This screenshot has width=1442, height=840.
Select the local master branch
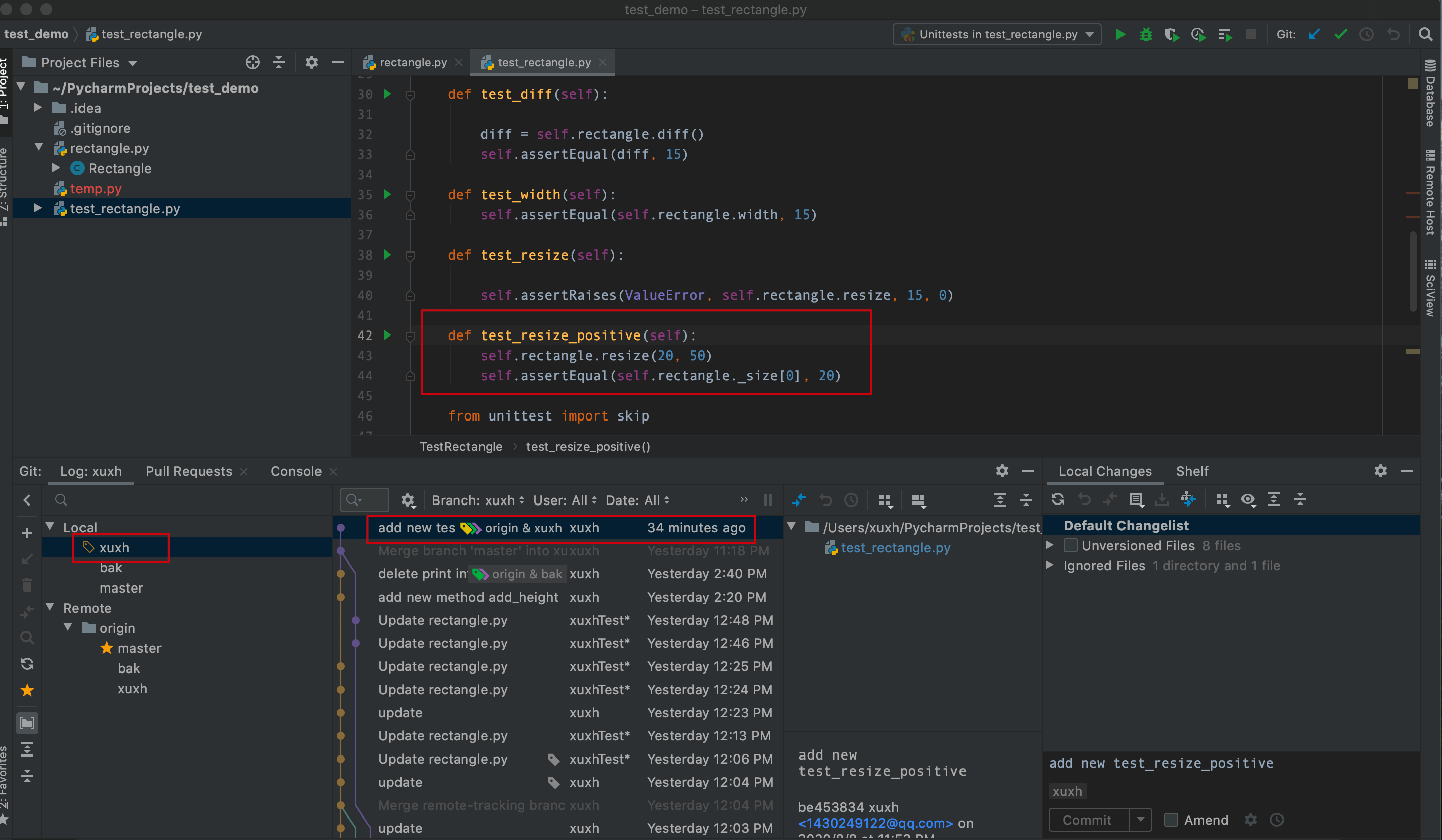coord(121,587)
